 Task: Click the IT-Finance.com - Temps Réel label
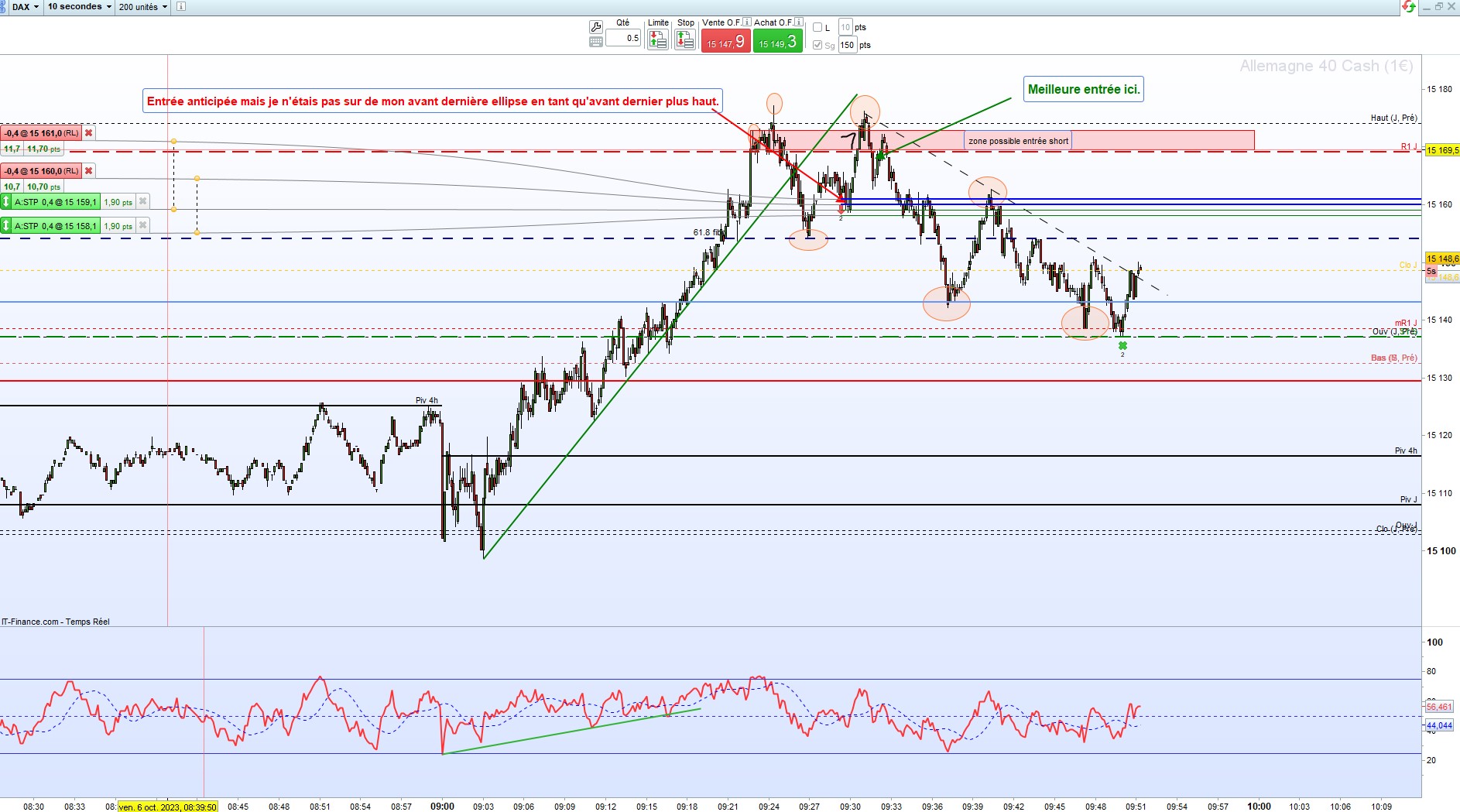[56, 622]
